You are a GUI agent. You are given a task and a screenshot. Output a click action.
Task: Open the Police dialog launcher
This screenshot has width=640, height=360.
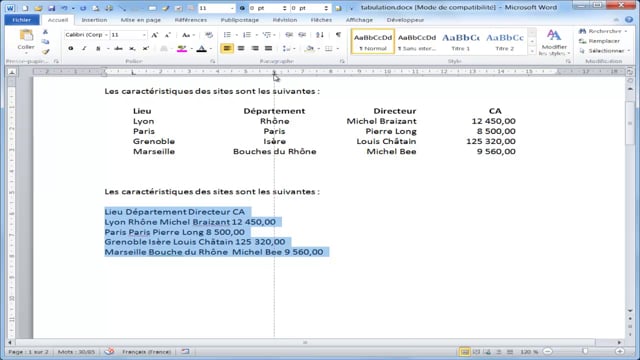[213, 61]
